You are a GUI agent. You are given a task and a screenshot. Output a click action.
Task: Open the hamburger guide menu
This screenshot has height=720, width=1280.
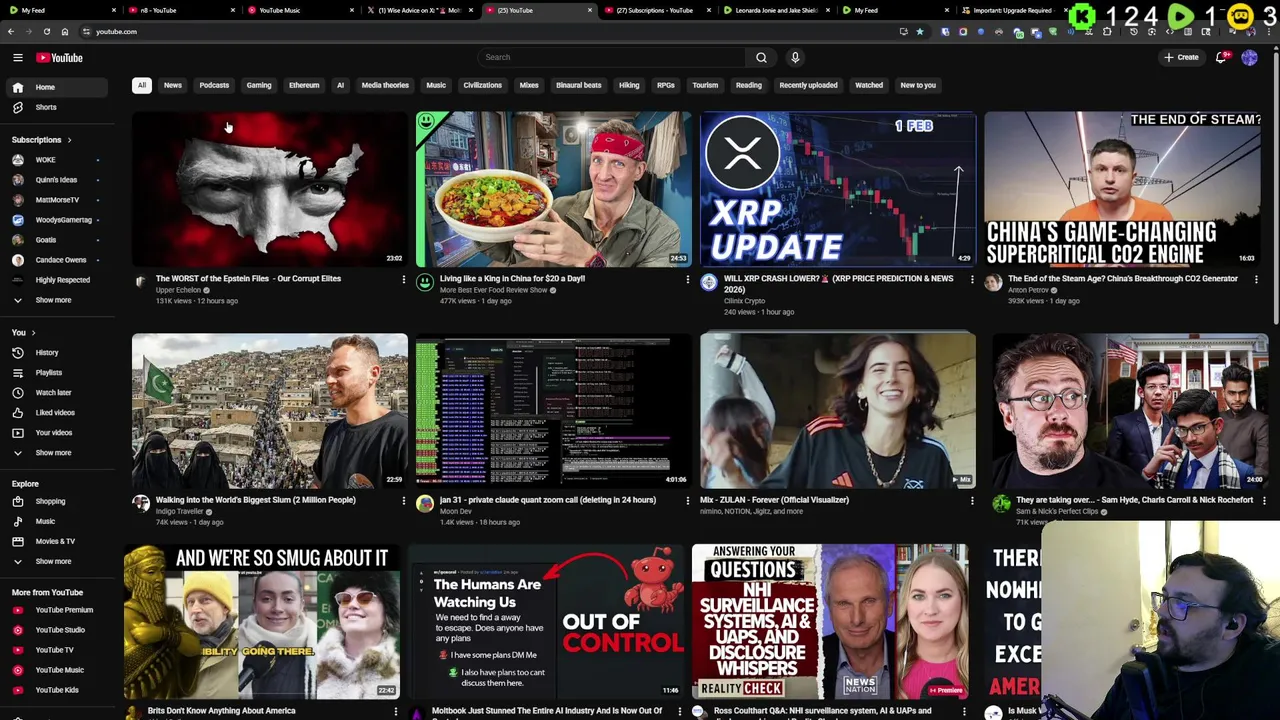[17, 57]
